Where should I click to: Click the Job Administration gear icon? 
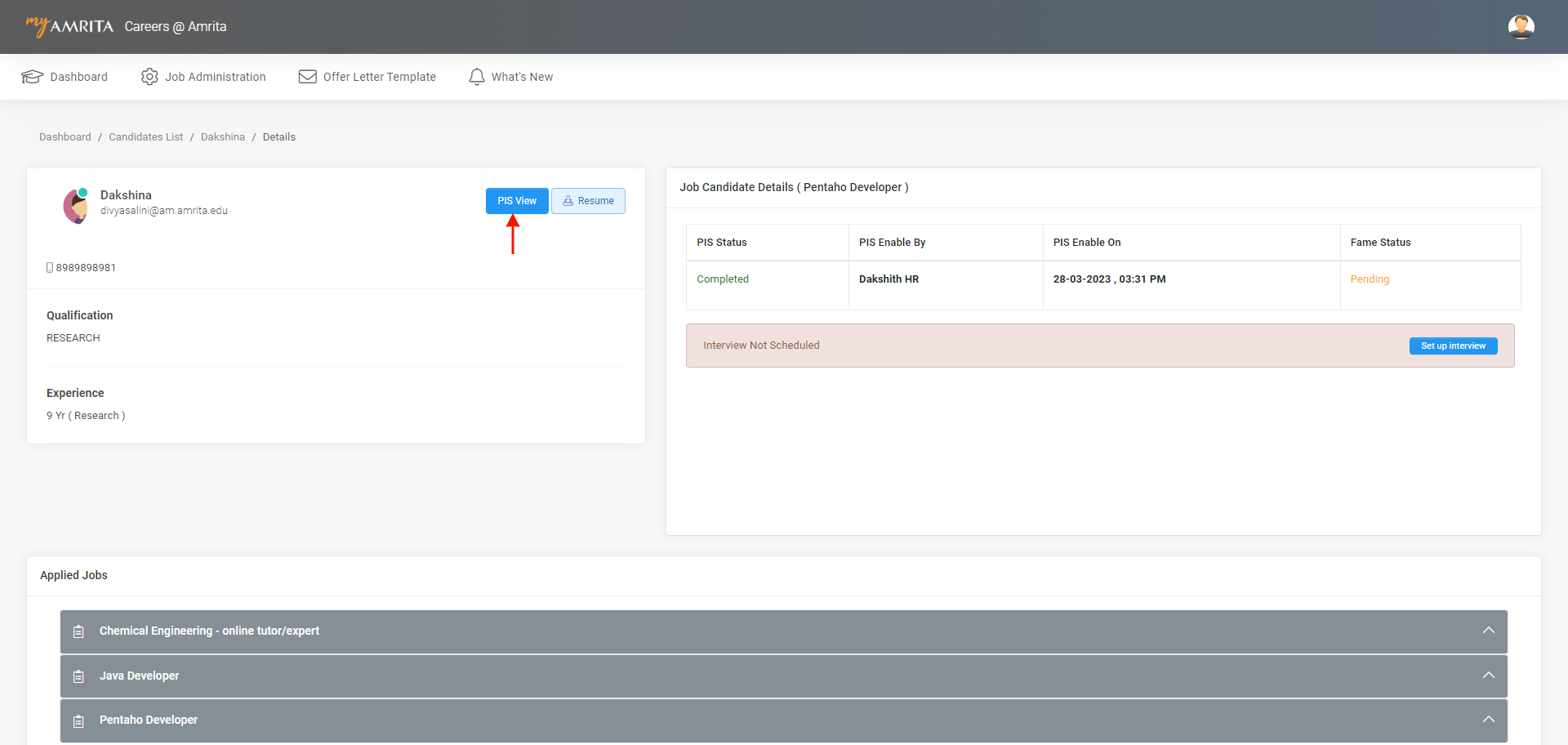coord(149,77)
